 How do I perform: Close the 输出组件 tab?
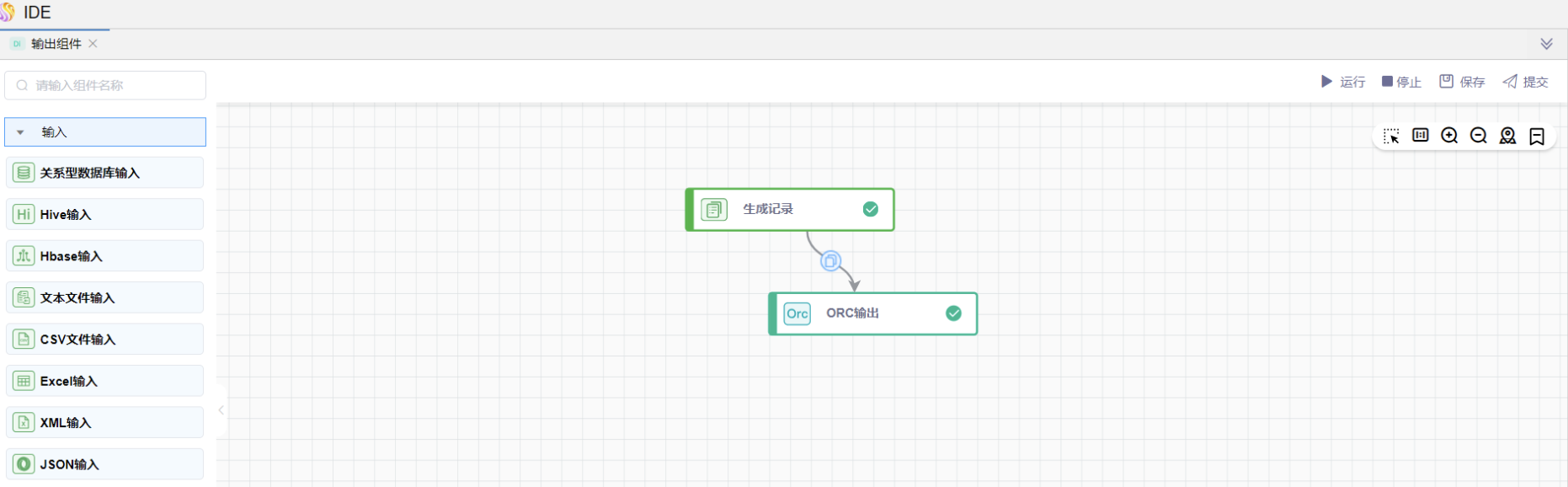(x=93, y=44)
